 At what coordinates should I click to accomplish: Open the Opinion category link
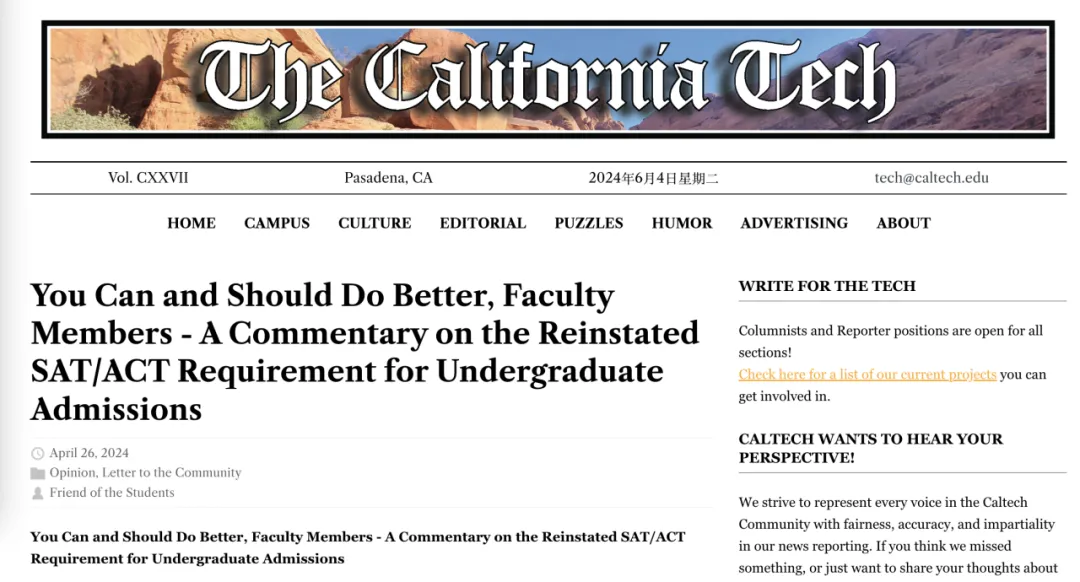click(72, 472)
